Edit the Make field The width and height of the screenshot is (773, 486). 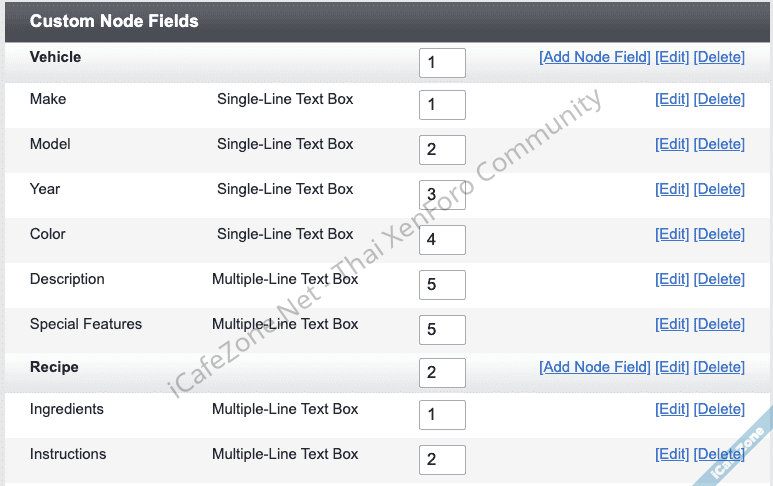(x=672, y=99)
